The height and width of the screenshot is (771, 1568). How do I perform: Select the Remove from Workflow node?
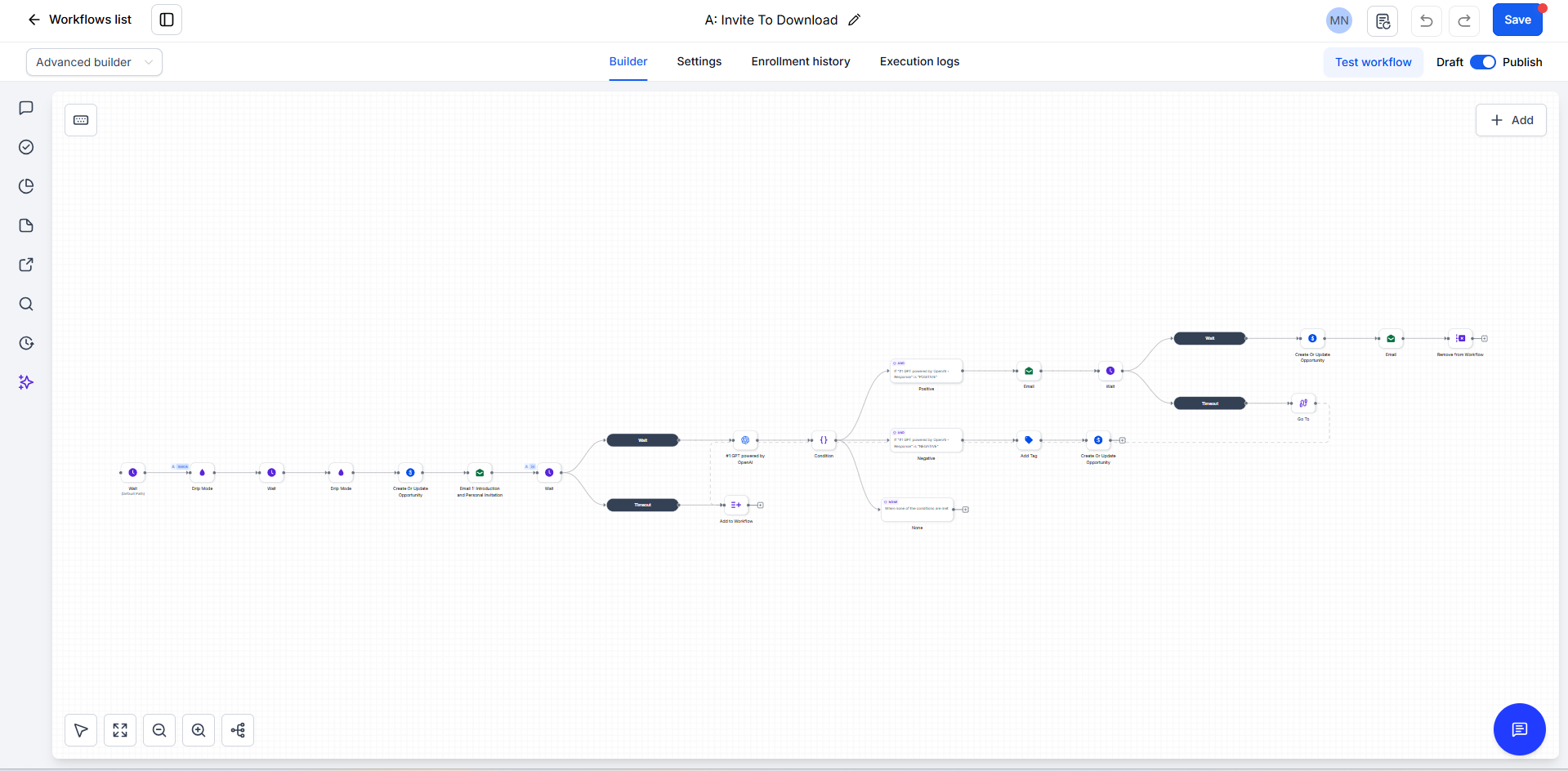pos(1460,338)
